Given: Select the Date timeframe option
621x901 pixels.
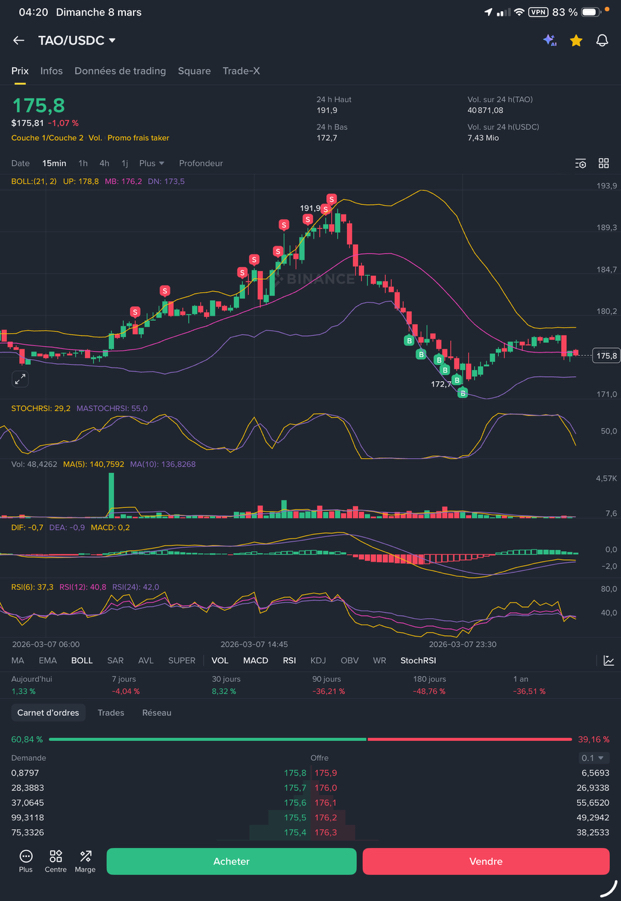Looking at the screenshot, I should [20, 163].
